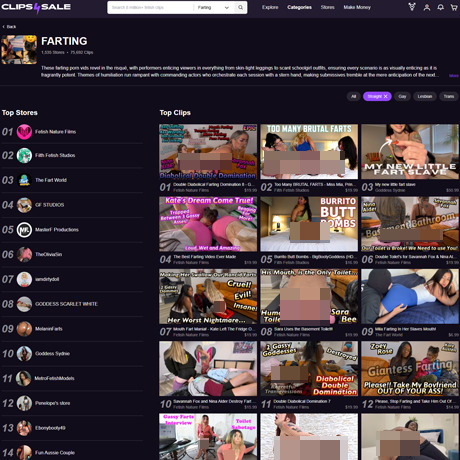The height and width of the screenshot is (460, 460).
Task: Click Goddess Sydnie store under clip 03
Action: 390,190
